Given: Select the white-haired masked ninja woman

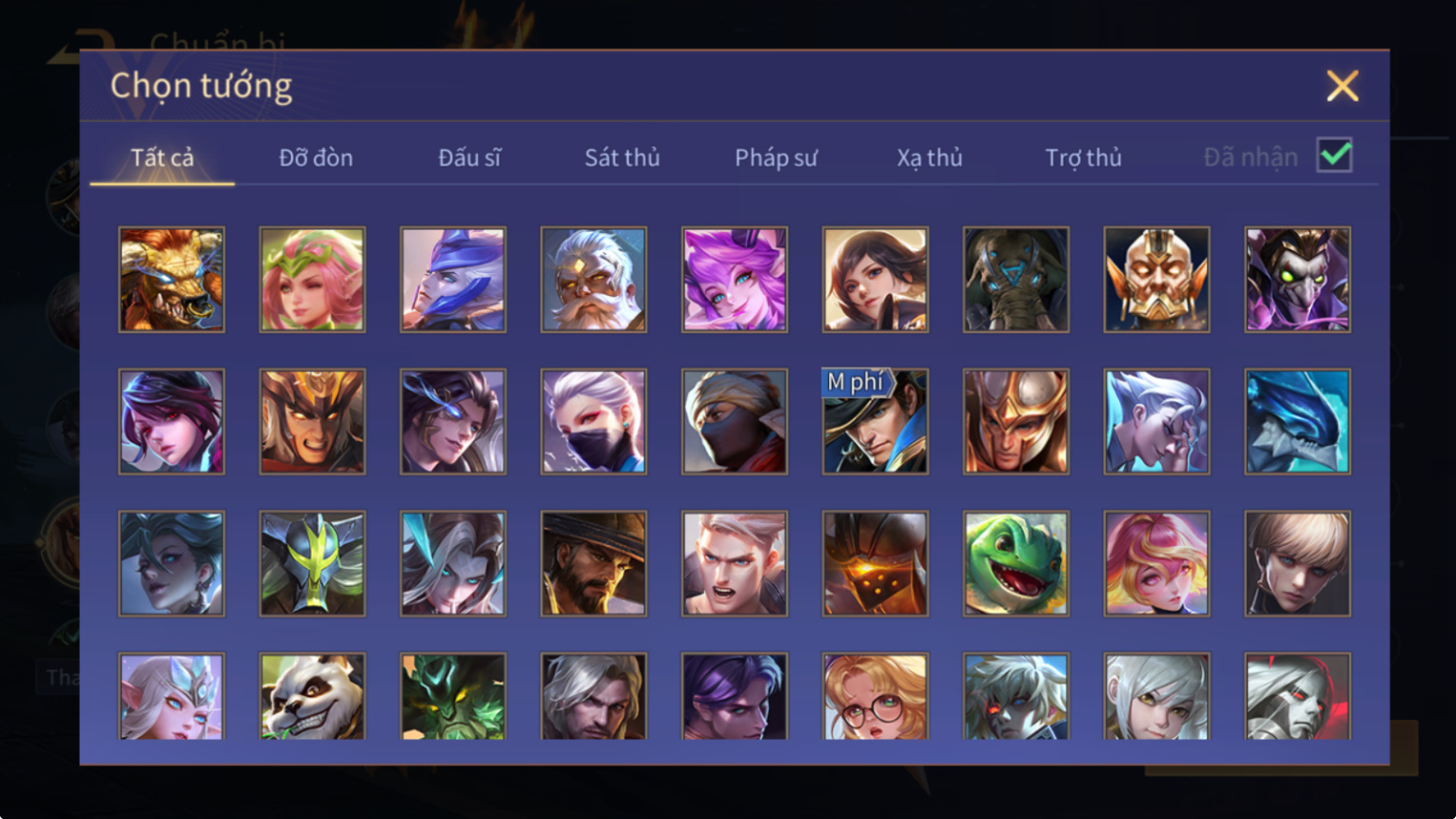Looking at the screenshot, I should 594,421.
